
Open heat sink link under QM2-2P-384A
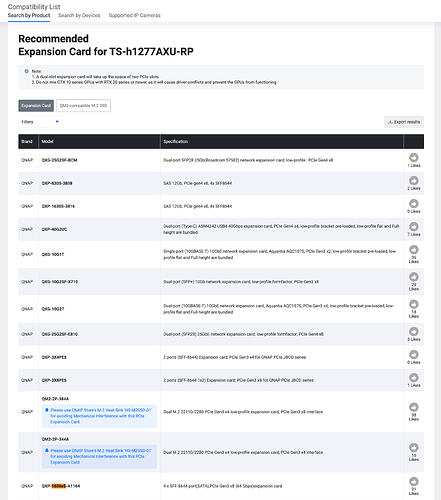[x=99, y=416]
